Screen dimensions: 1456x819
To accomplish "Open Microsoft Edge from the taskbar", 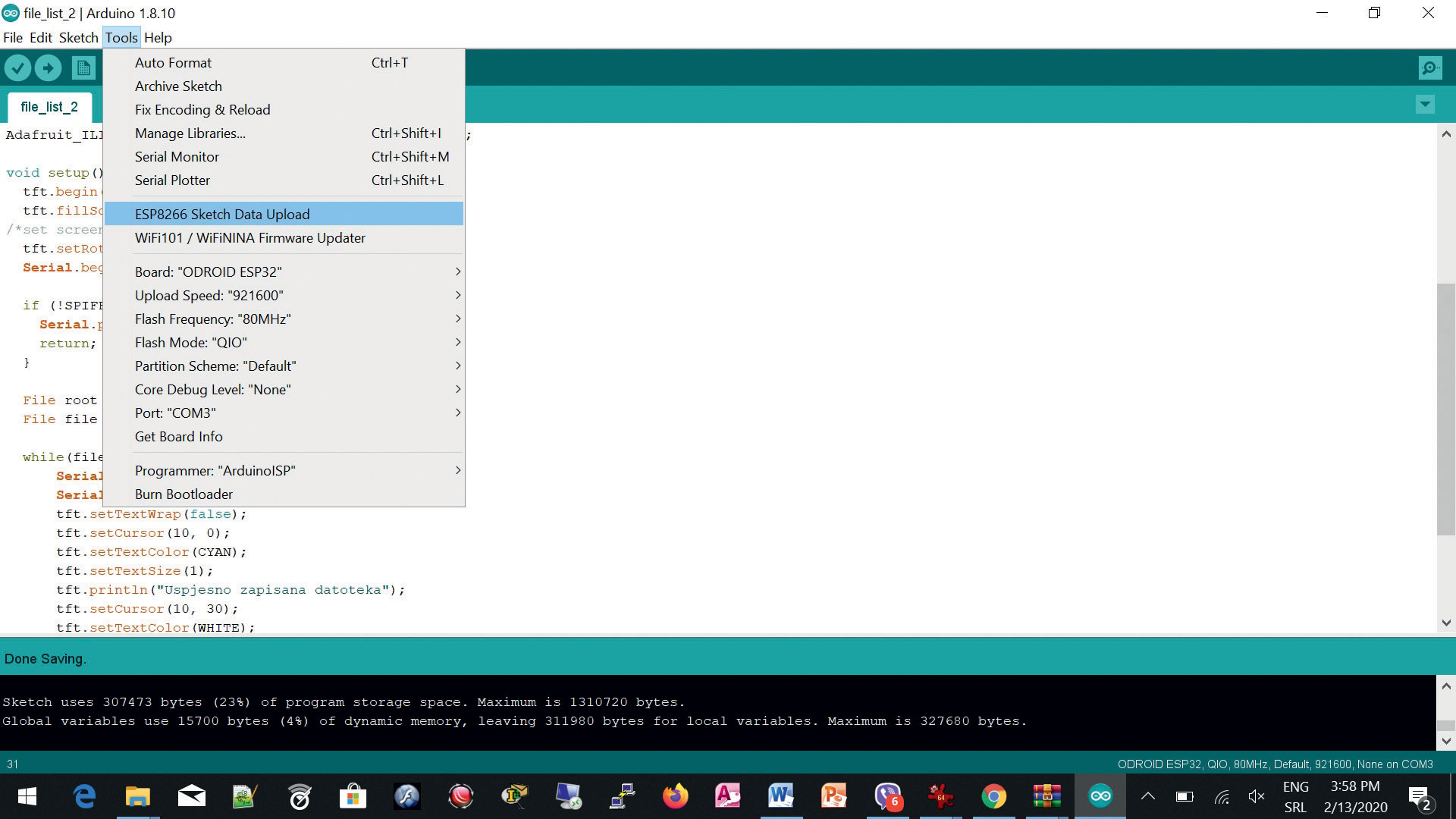I will (84, 796).
